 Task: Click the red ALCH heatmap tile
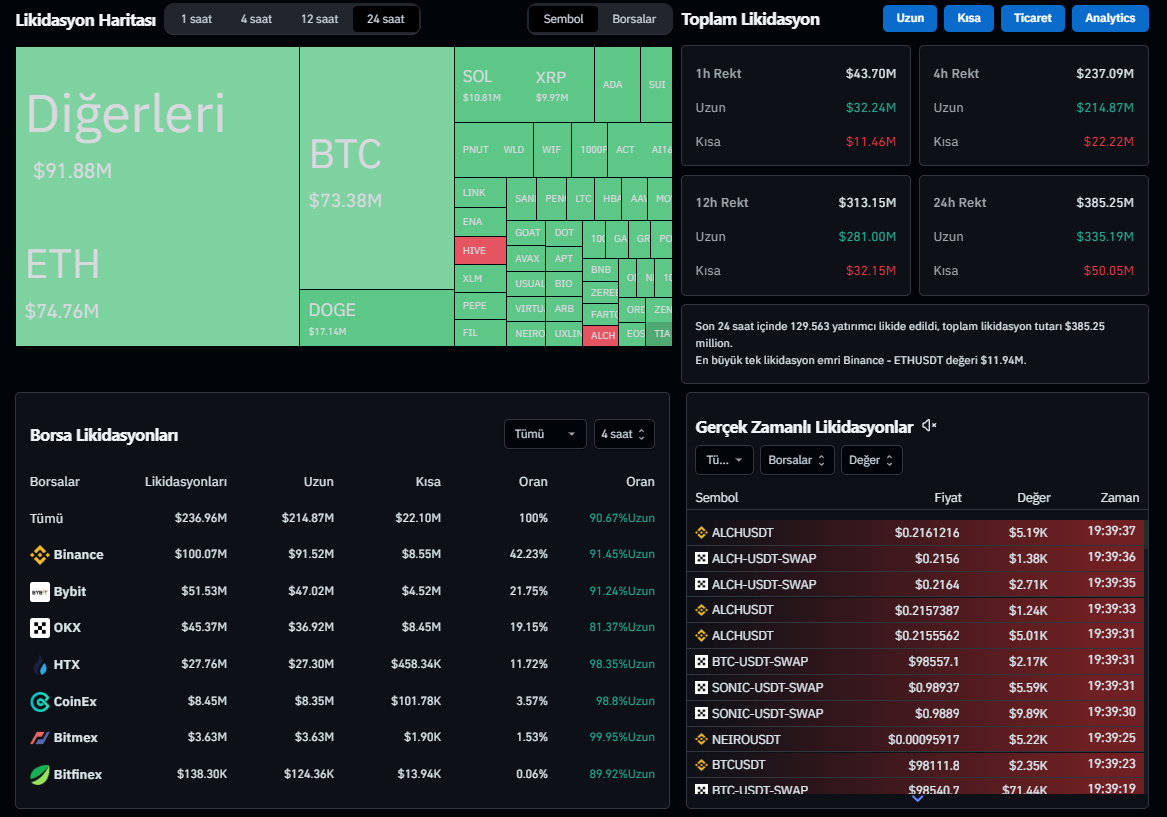coord(601,335)
